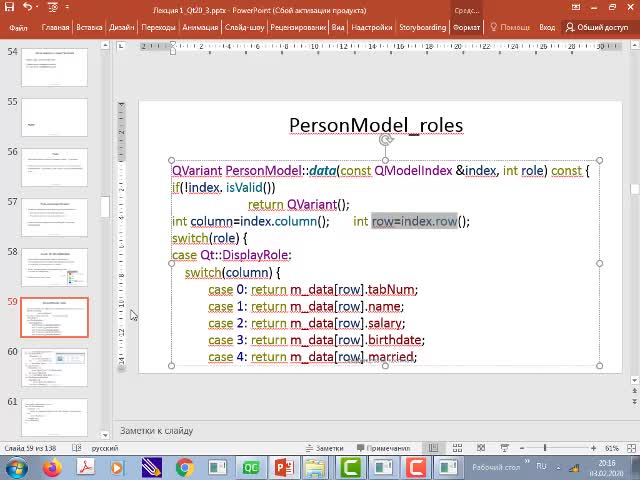Click the rotation handle above the text box
Image resolution: width=640 pixels, height=480 pixels.
pyautogui.click(x=385, y=140)
